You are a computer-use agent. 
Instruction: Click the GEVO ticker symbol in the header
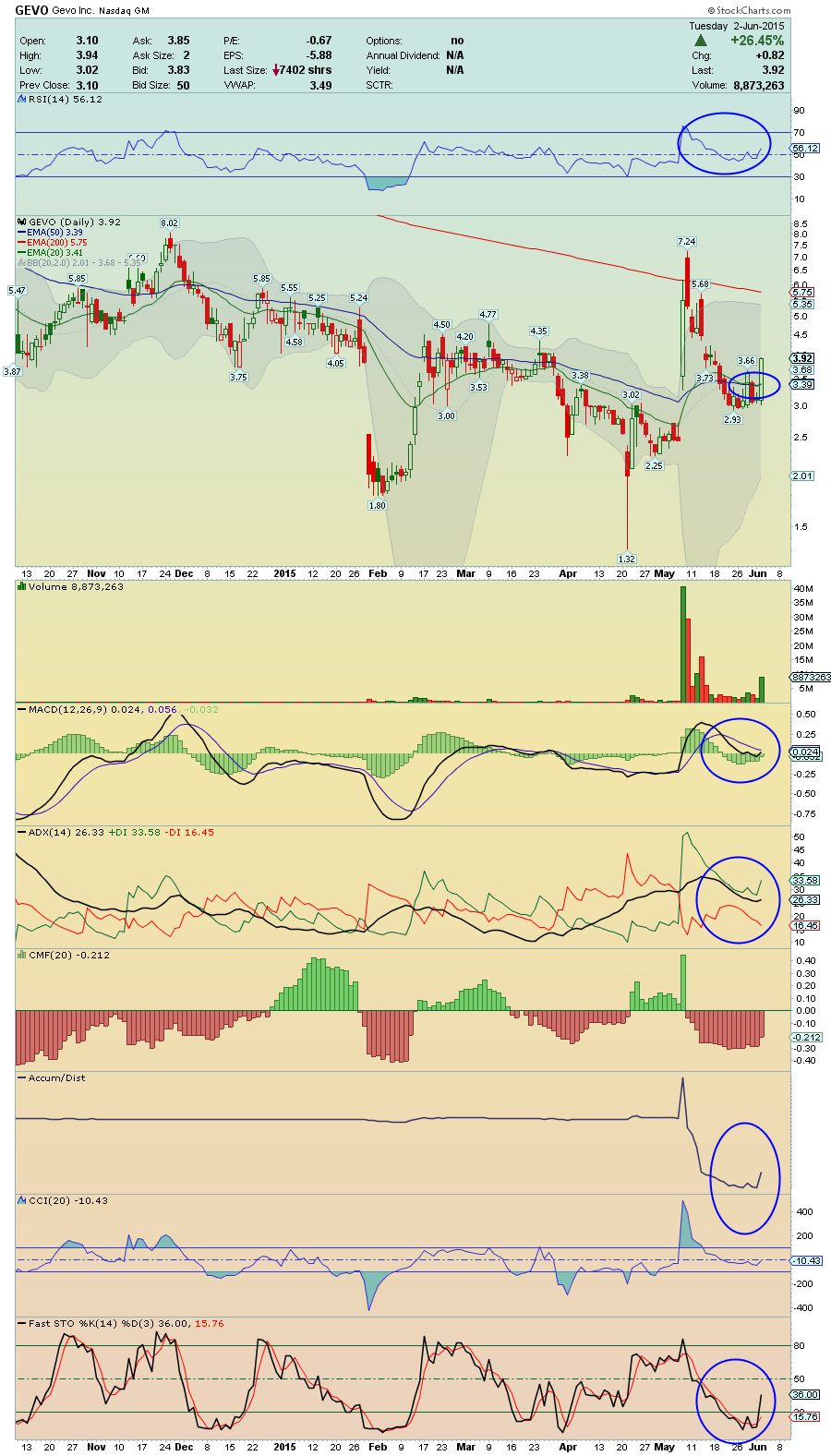pos(31,10)
